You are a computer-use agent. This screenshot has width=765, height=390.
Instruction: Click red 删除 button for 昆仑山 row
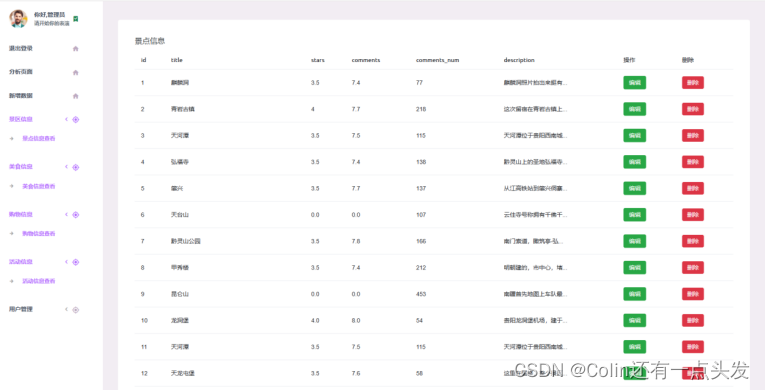693,294
